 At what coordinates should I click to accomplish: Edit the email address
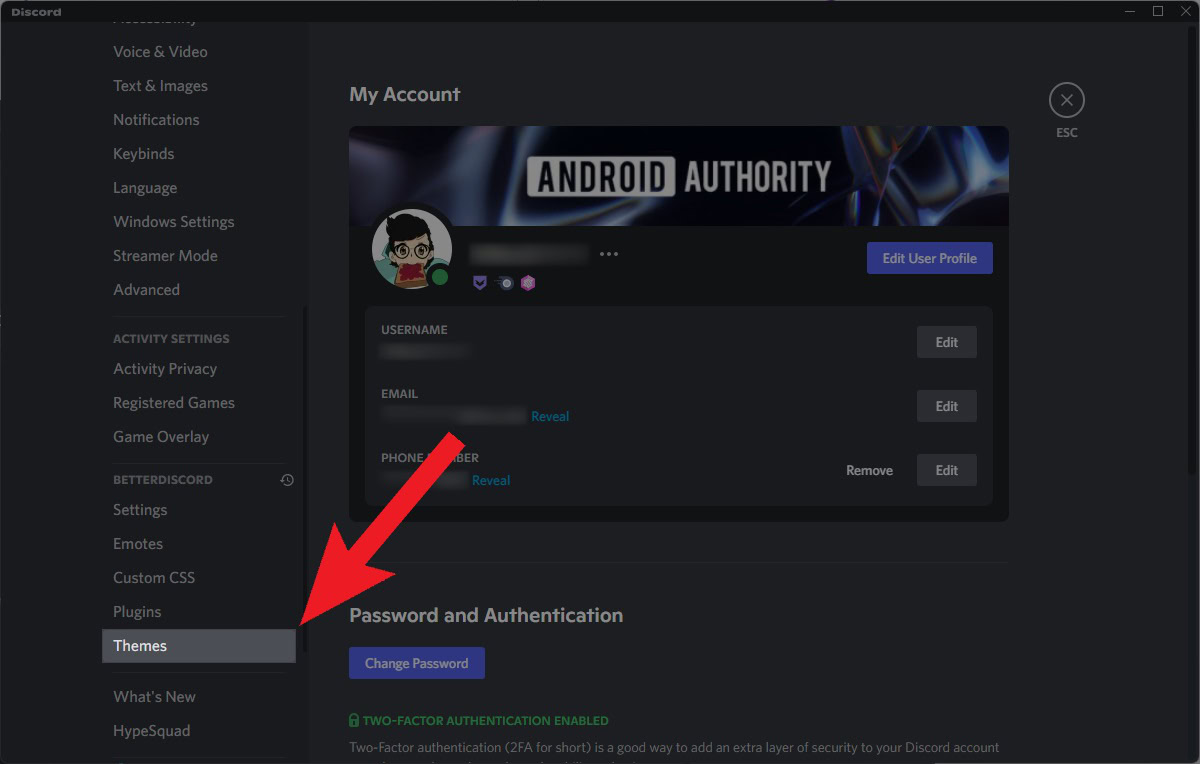click(946, 406)
